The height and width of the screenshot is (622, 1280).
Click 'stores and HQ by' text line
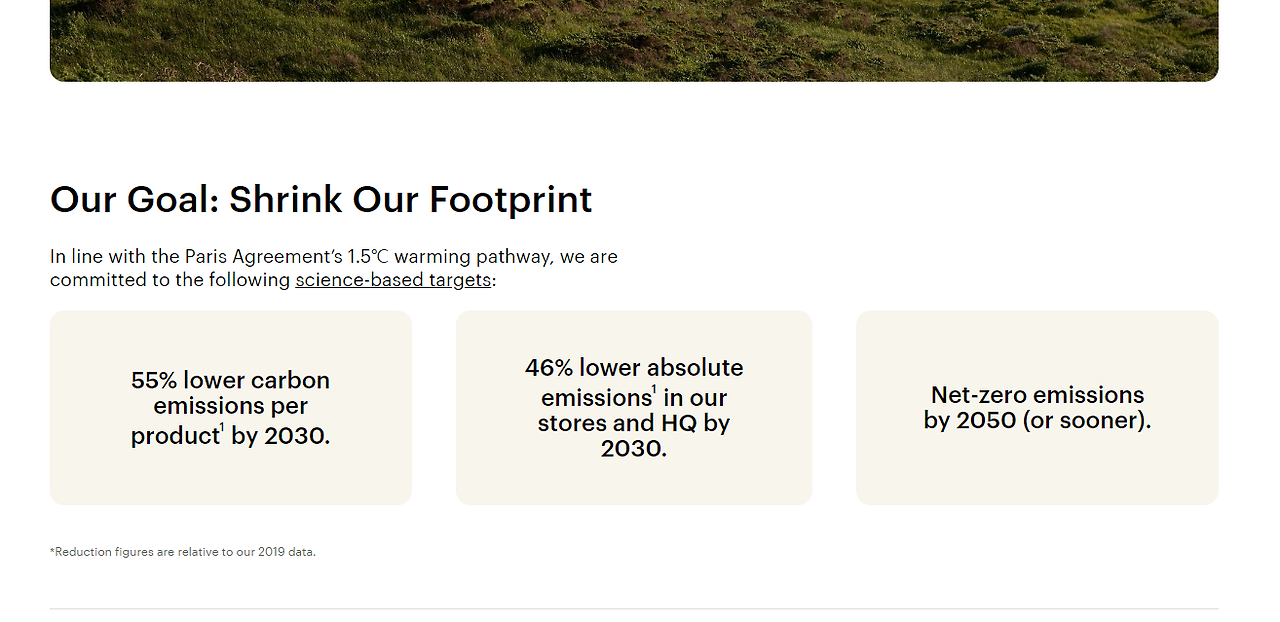634,423
